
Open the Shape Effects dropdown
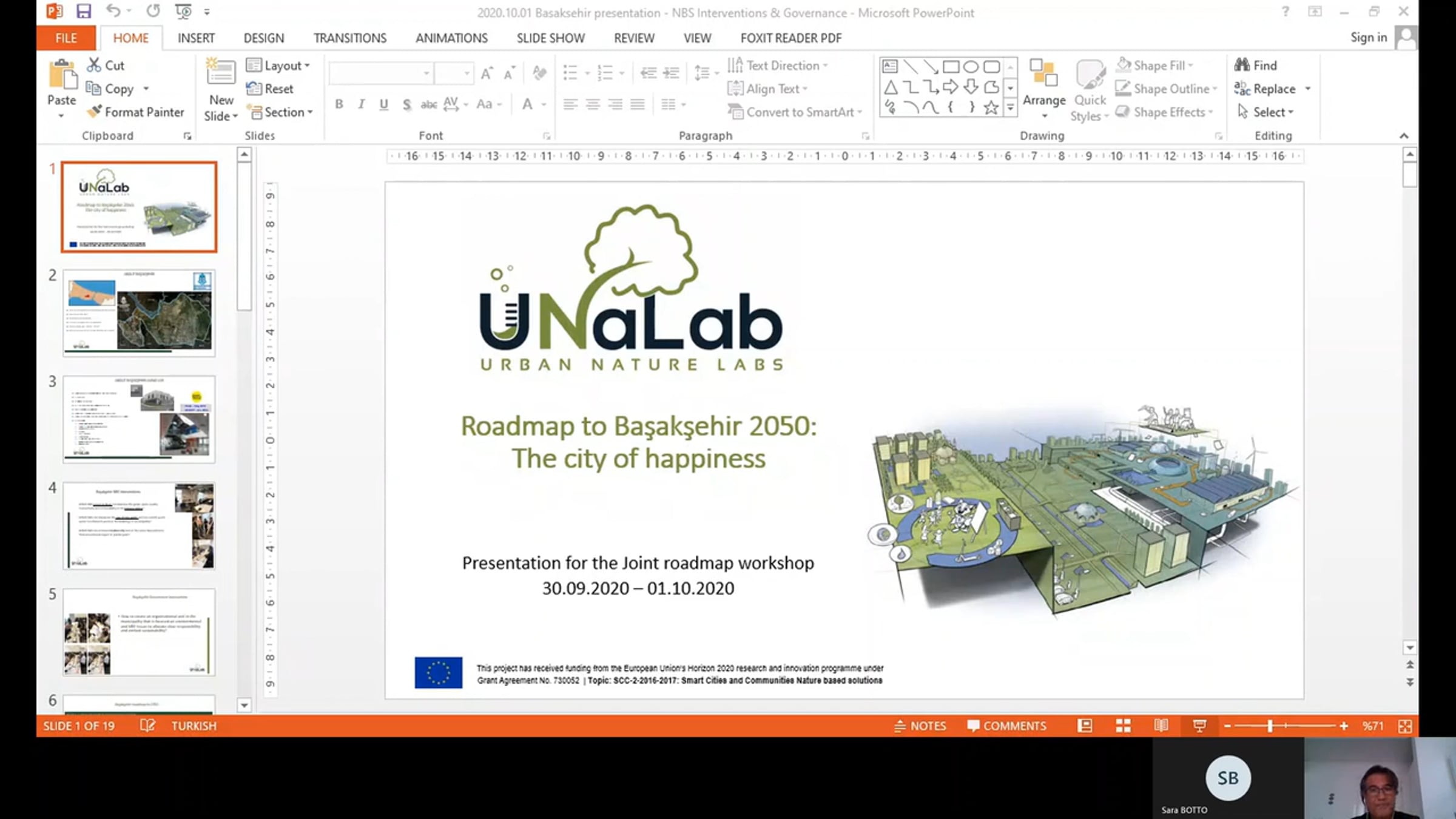click(x=1165, y=112)
